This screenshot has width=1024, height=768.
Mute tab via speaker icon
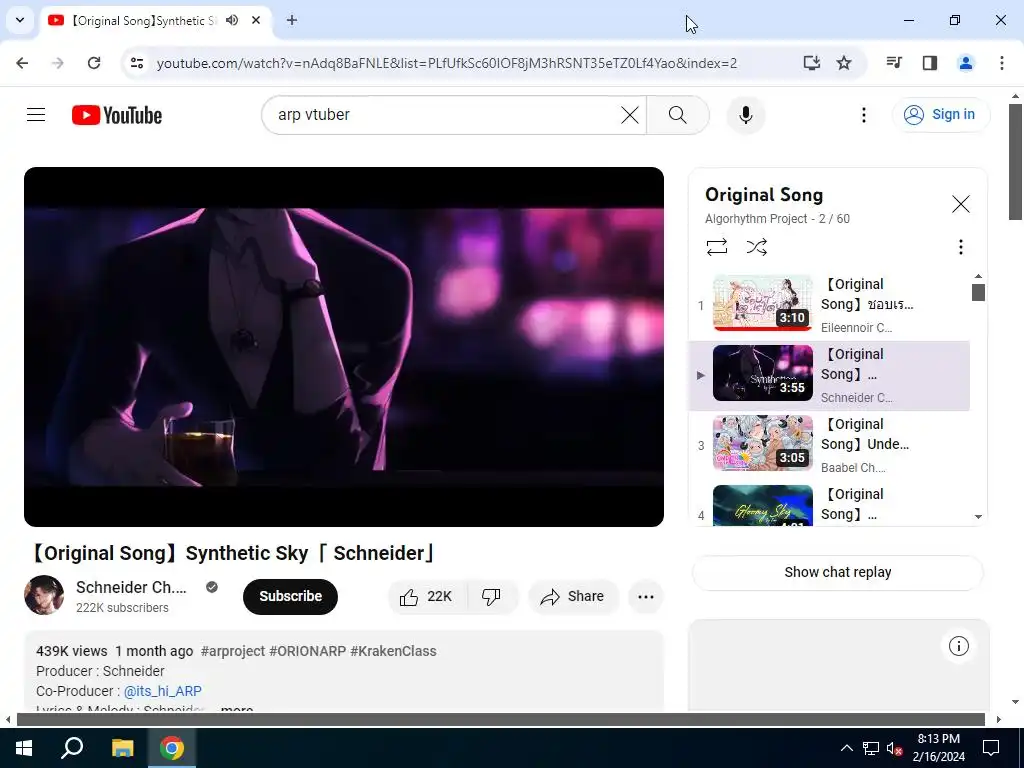232,20
